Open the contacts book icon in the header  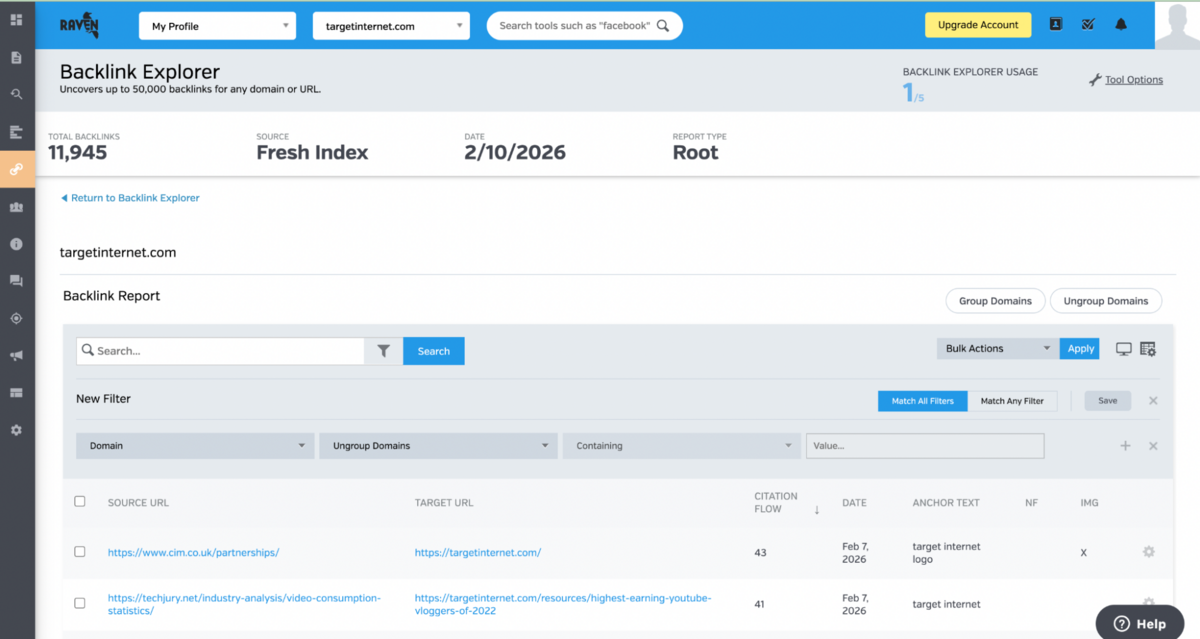(x=1055, y=25)
